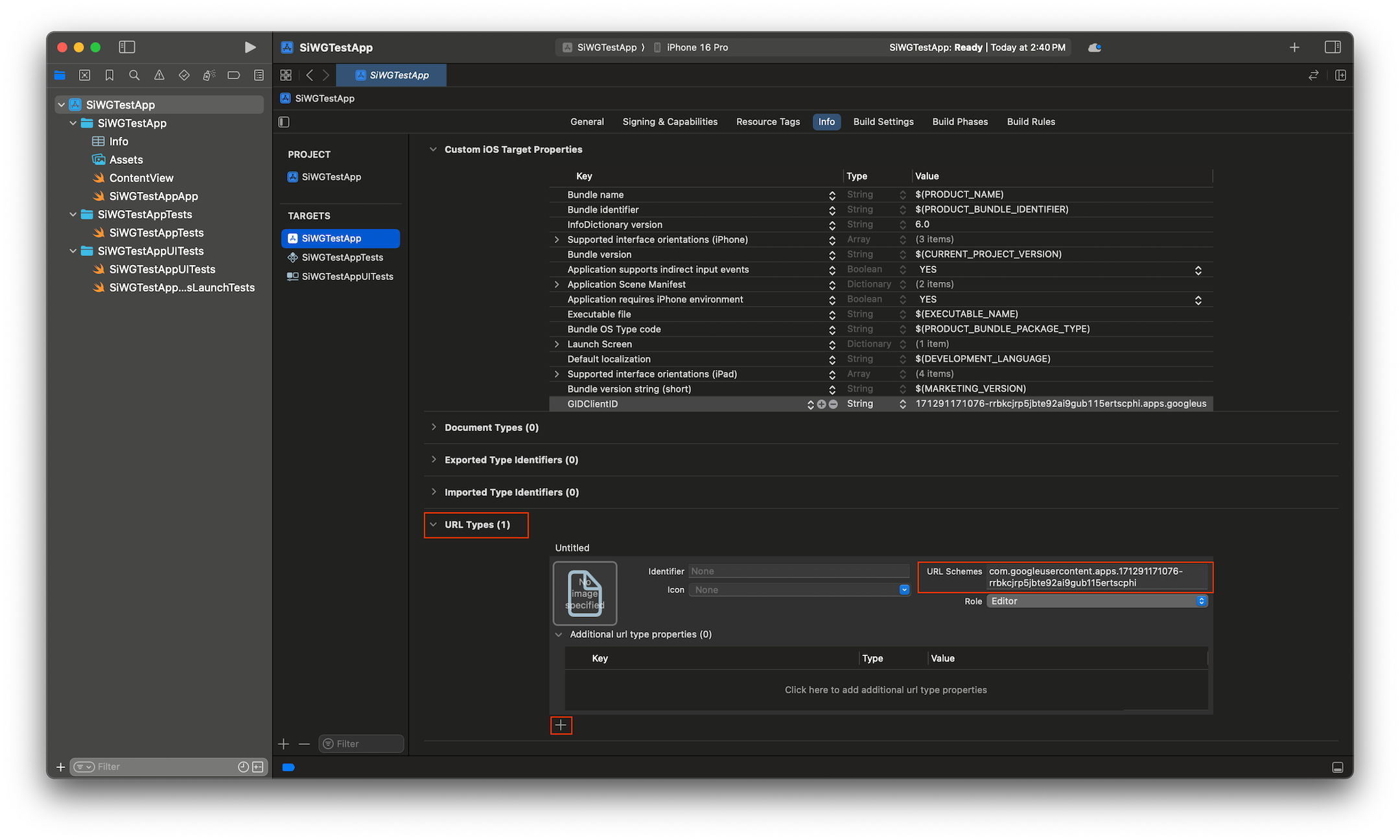Open the Find navigator

(134, 75)
